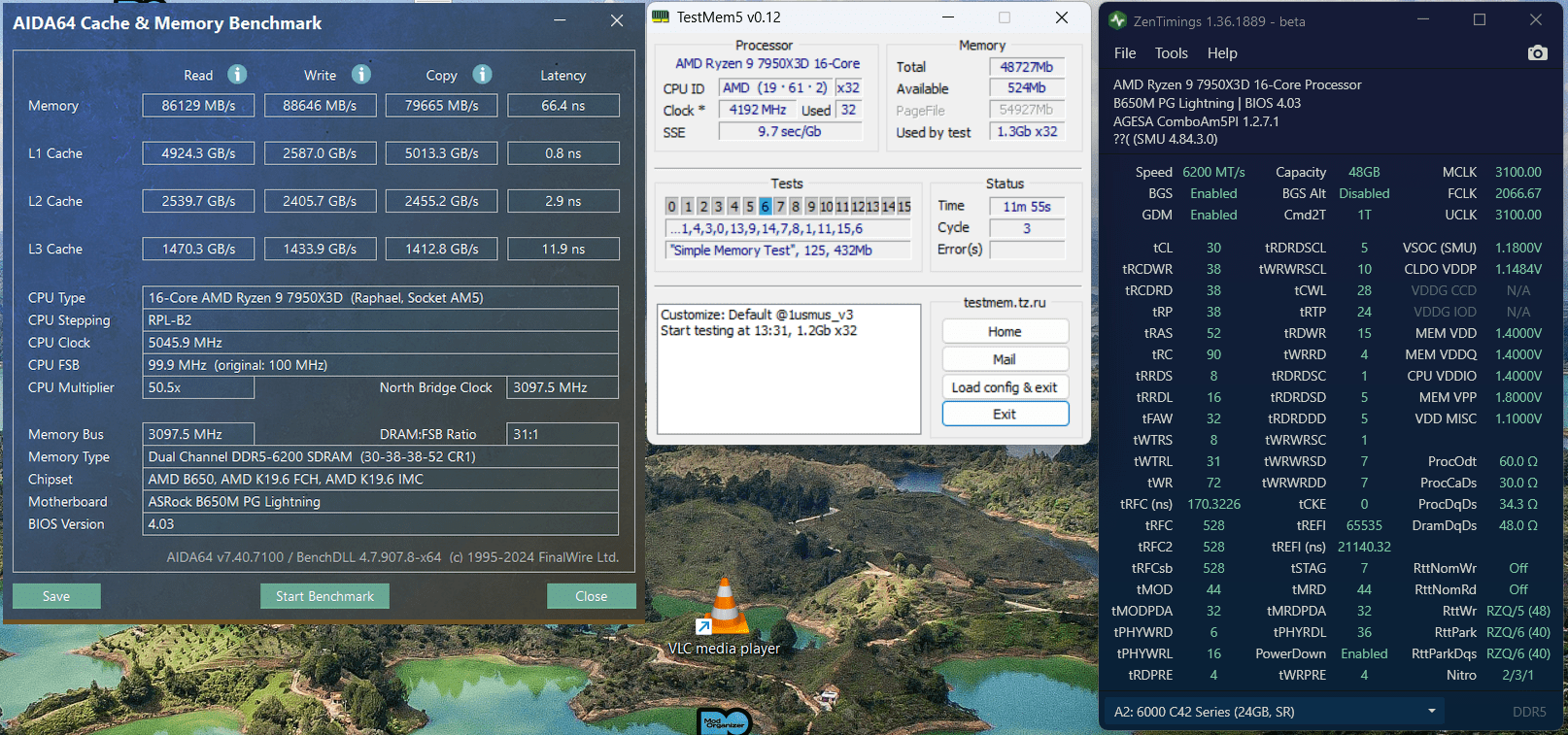1568x735 pixels.
Task: Click L3 Cache write value 1433.9 GB/s
Action: [x=320, y=249]
